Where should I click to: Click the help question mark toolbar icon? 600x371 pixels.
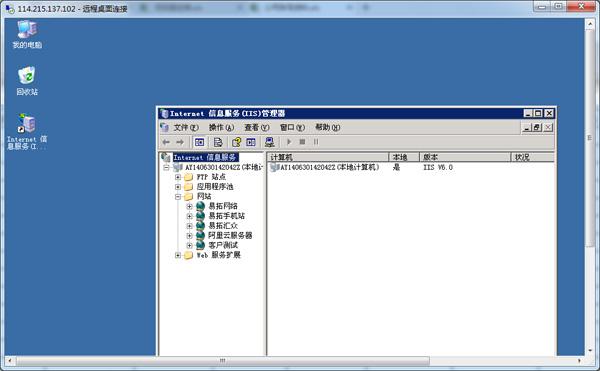236,142
